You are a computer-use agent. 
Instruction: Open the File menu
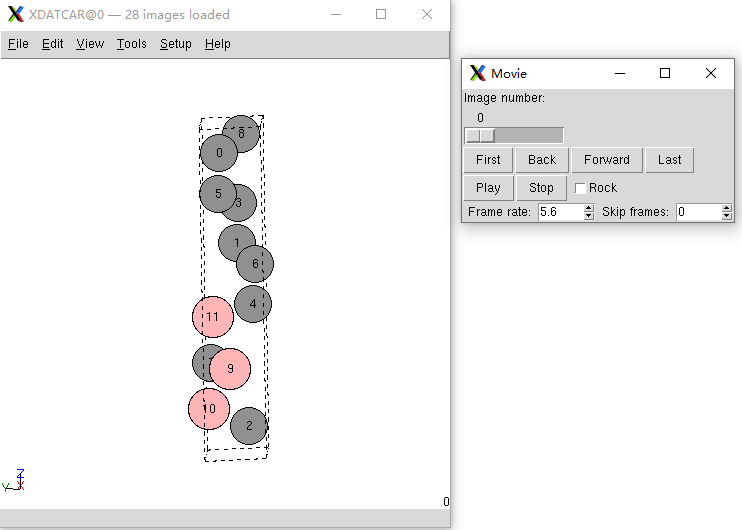(x=18, y=44)
